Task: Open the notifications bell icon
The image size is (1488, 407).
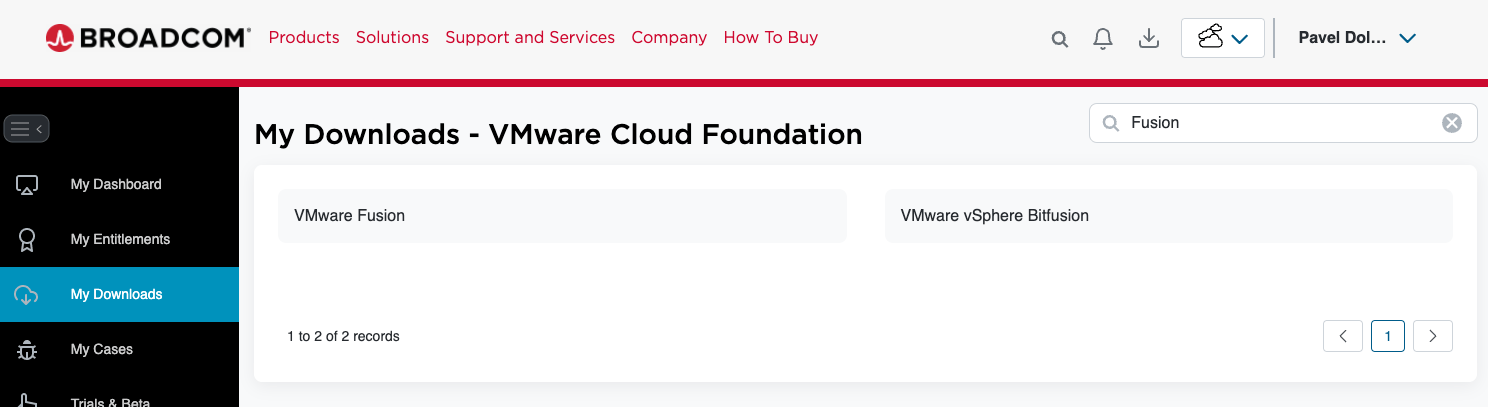Action: [1103, 39]
